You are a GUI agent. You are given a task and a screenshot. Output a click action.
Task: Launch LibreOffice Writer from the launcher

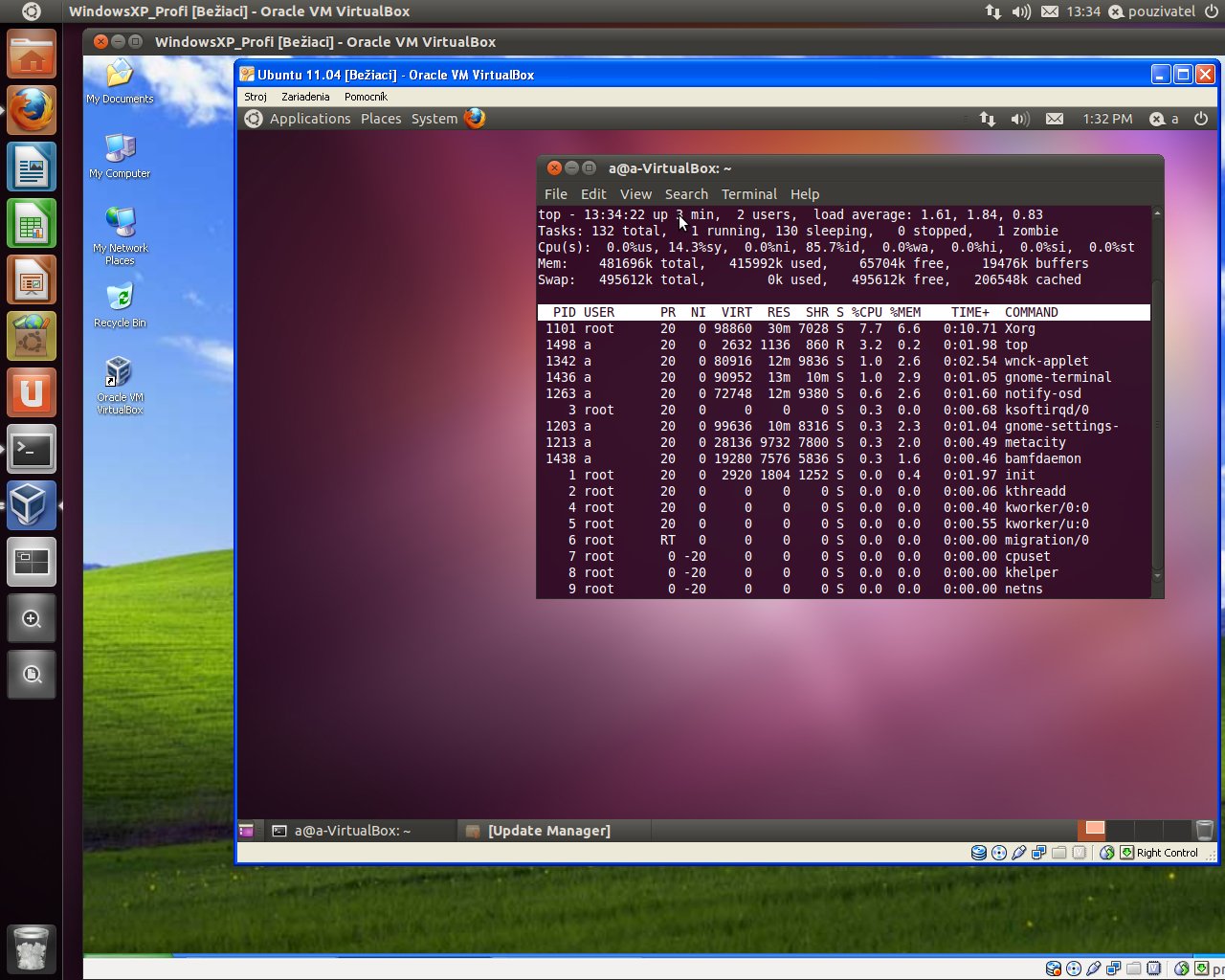pyautogui.click(x=32, y=167)
